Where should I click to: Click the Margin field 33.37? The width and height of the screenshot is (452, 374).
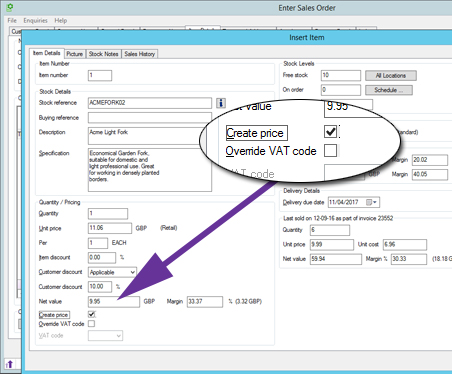tap(205, 302)
